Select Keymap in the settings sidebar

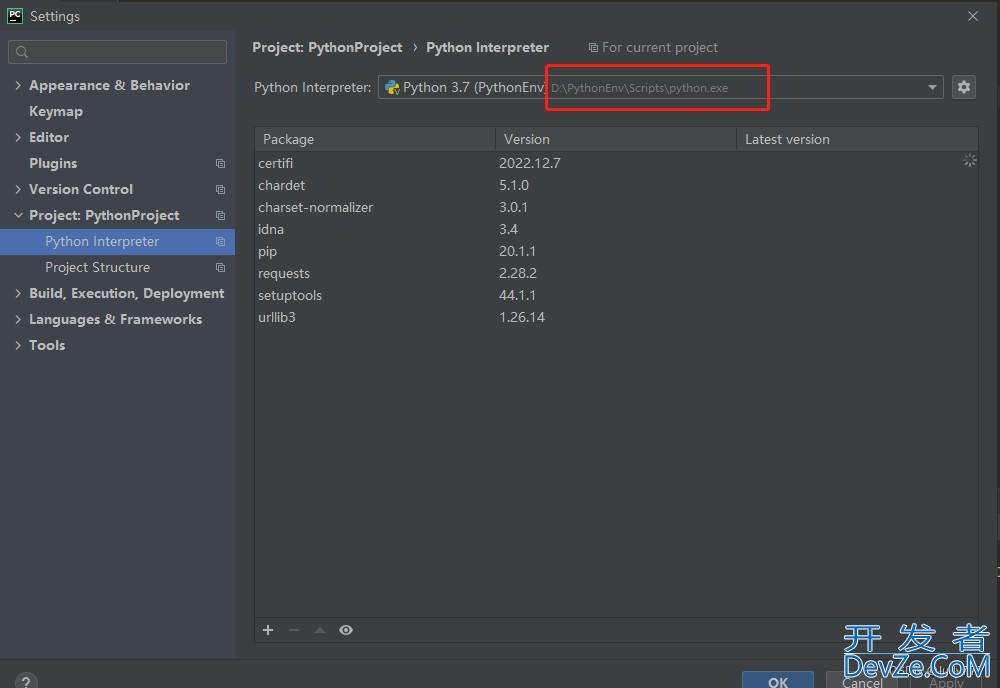tap(56, 111)
